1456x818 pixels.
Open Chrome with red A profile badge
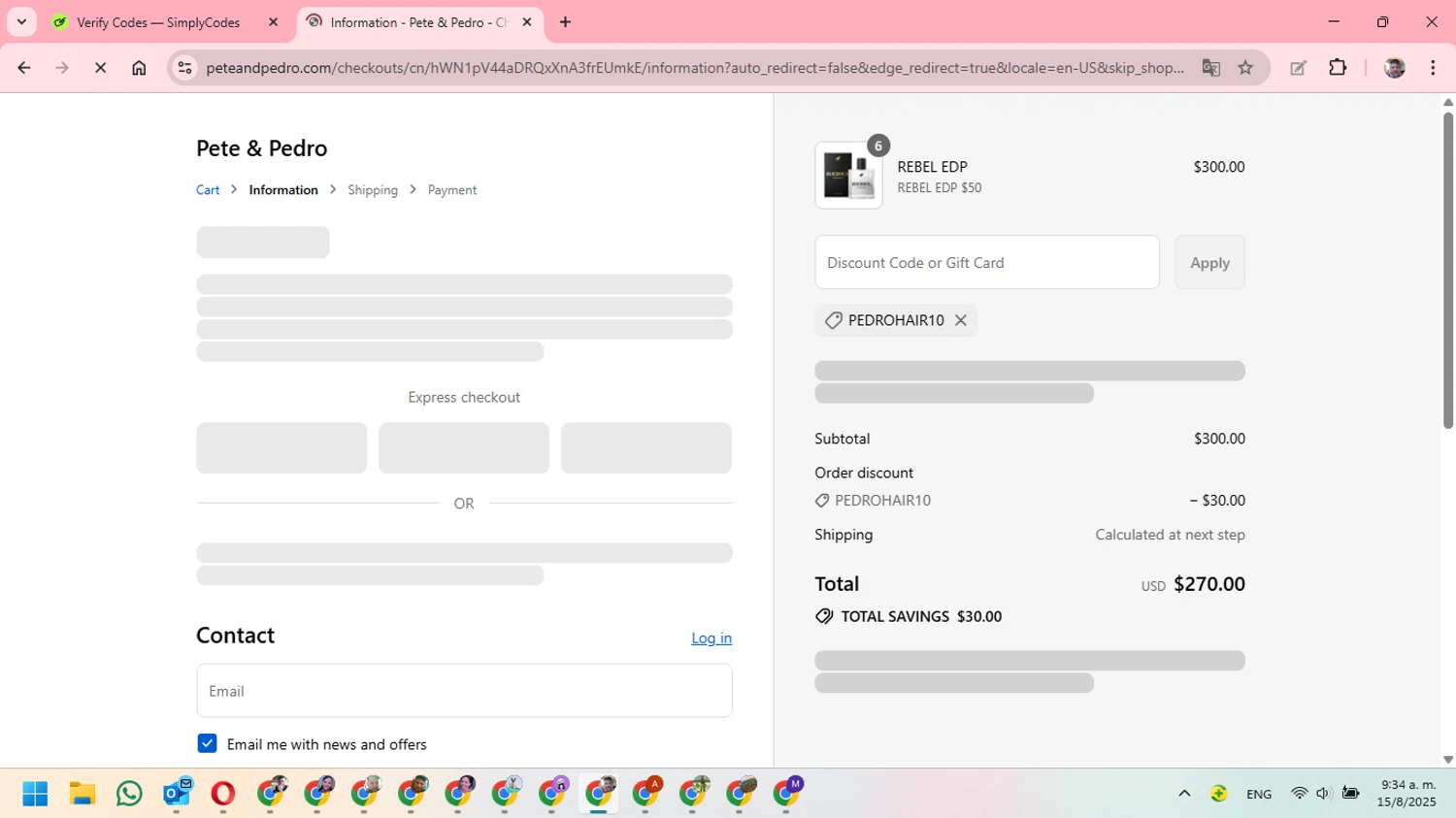point(645,794)
